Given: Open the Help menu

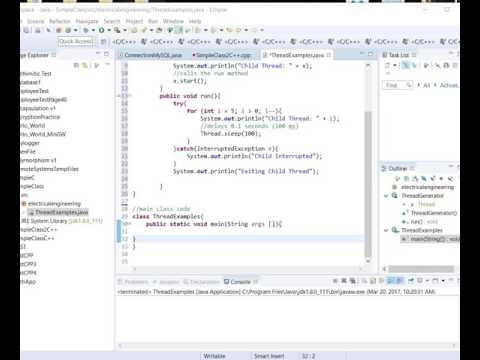Looking at the screenshot, I should (x=195, y=21).
